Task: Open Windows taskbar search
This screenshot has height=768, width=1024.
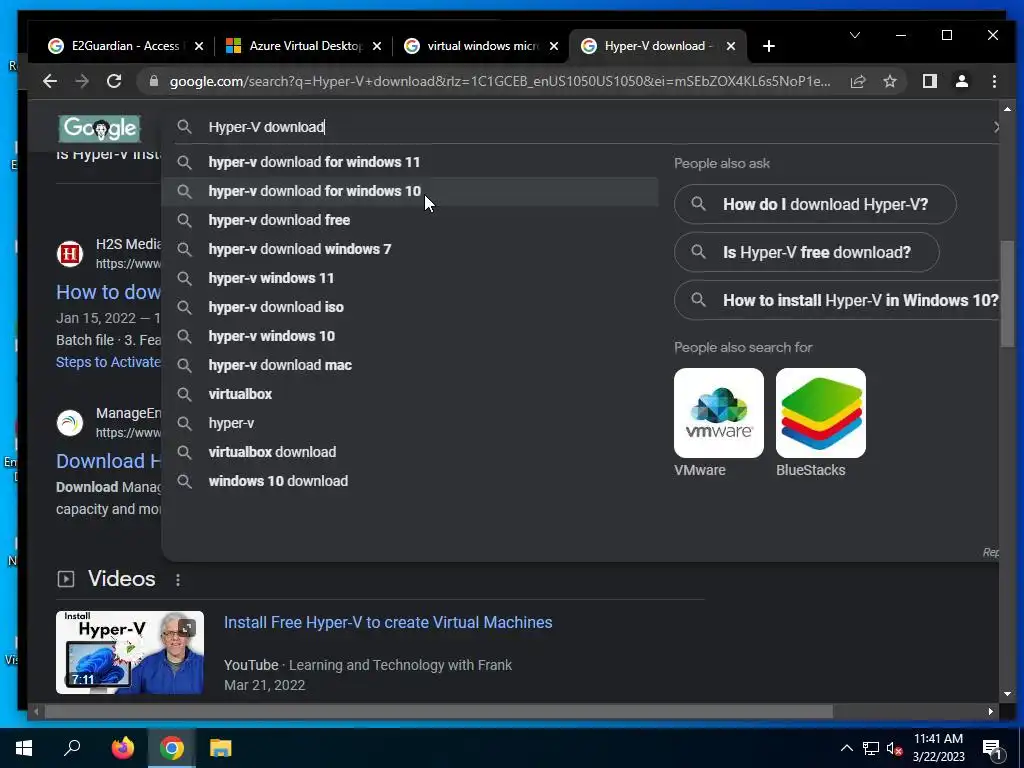Action: click(x=72, y=748)
